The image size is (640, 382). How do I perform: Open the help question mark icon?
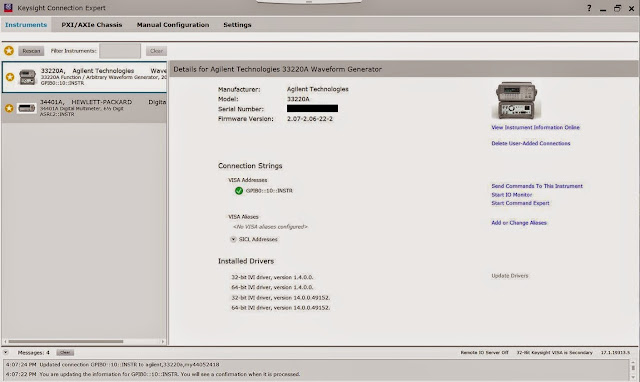pos(589,8)
